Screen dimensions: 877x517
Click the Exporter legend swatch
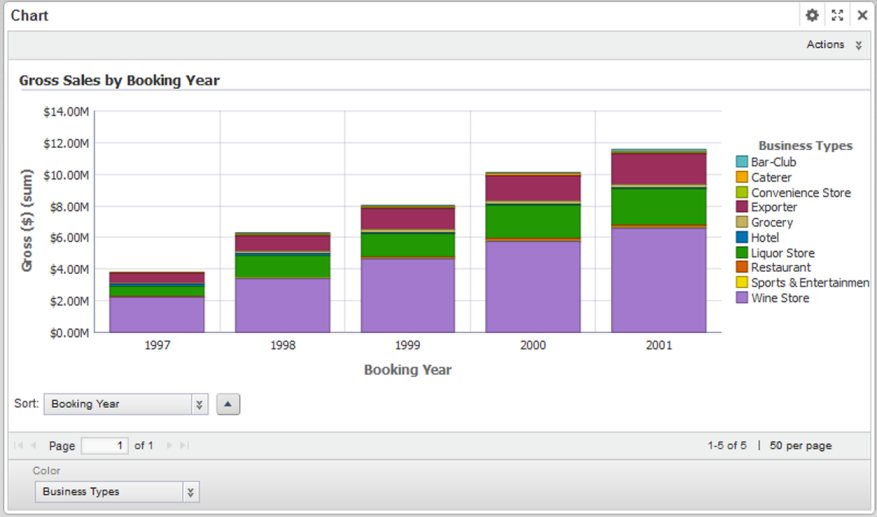click(742, 207)
